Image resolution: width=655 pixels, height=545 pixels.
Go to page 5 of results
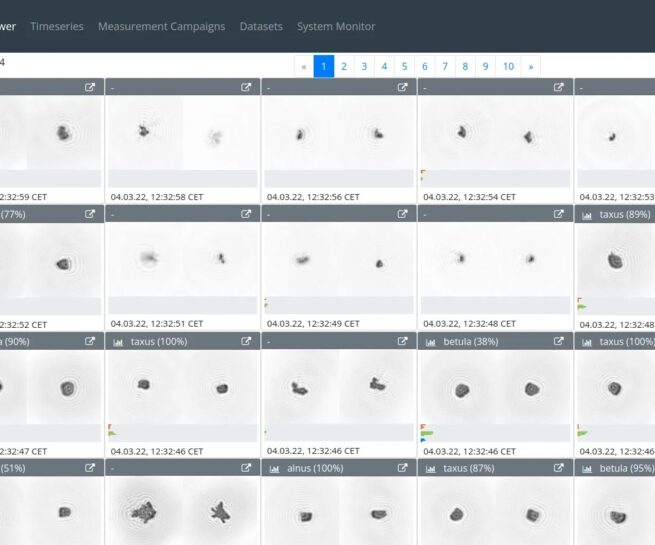pos(404,66)
